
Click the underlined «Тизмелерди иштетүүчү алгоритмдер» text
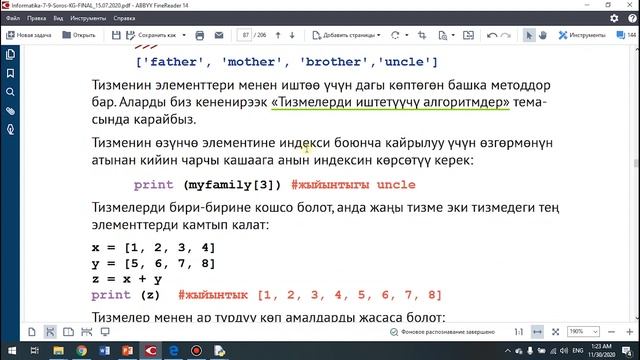coord(391,102)
